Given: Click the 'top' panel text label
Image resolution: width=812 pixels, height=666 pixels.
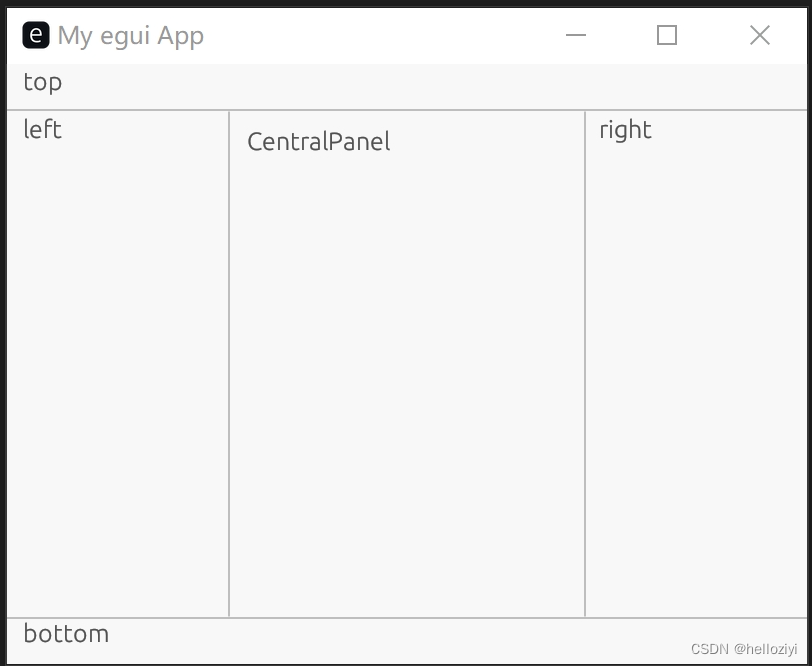Looking at the screenshot, I should (x=42, y=82).
